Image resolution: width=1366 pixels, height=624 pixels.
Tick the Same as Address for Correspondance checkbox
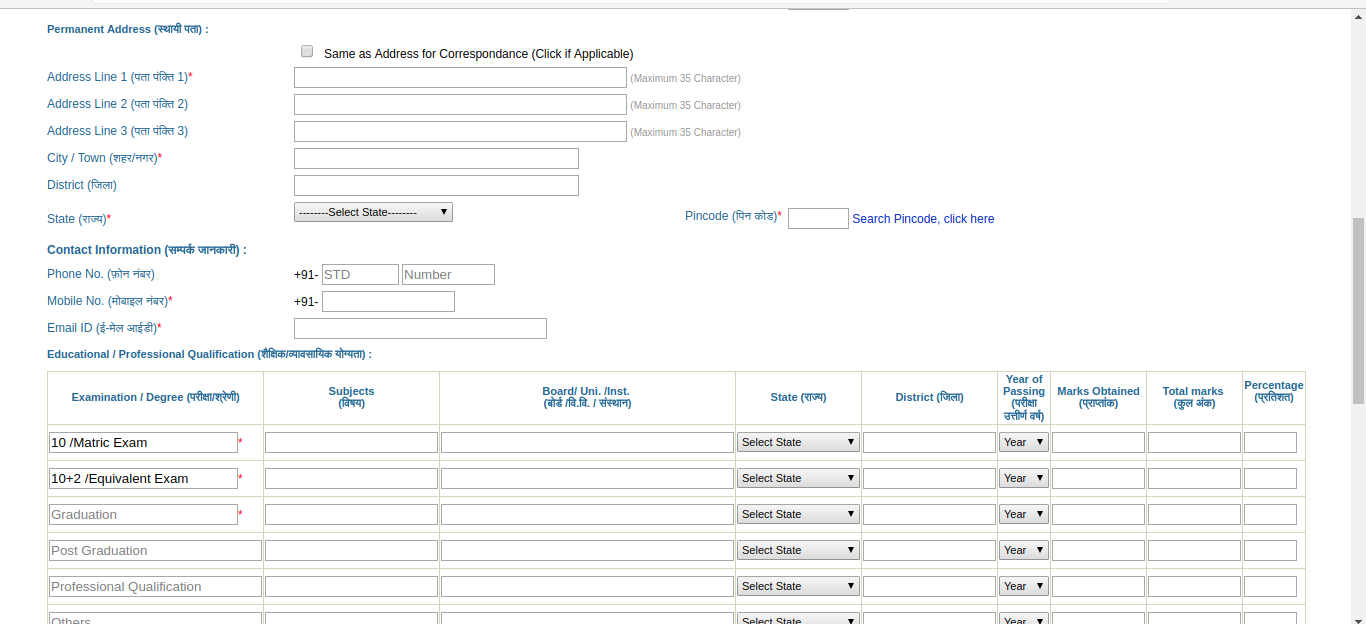(x=307, y=52)
